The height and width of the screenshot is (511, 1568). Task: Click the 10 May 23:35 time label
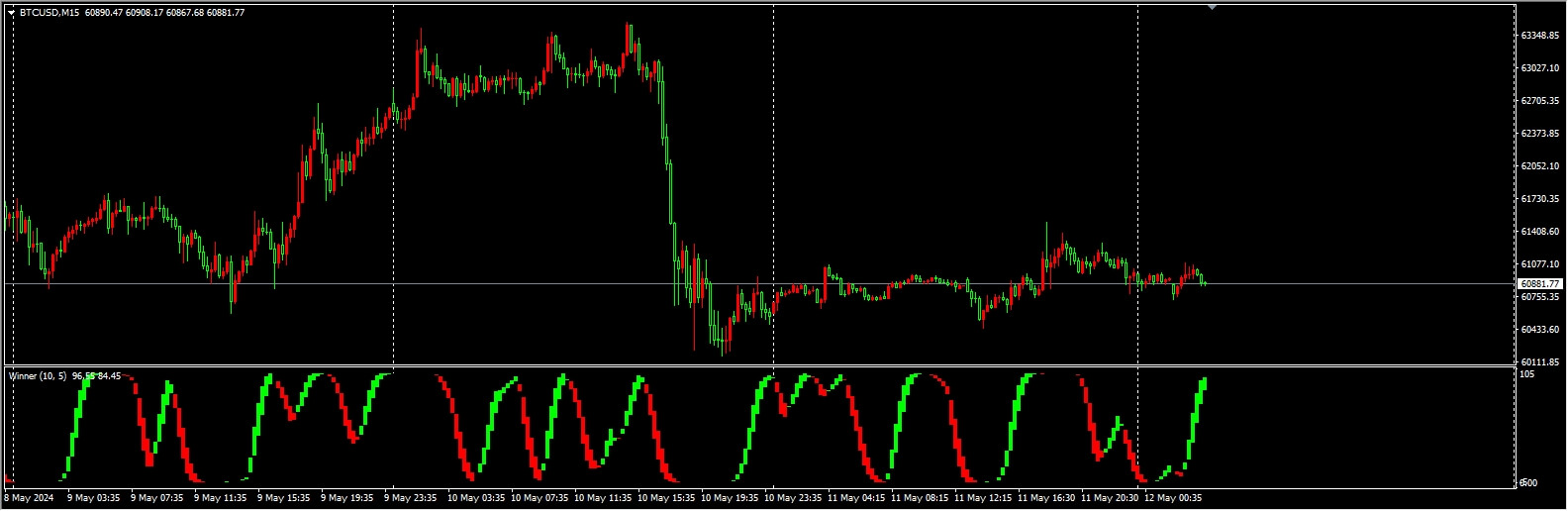coord(793,498)
